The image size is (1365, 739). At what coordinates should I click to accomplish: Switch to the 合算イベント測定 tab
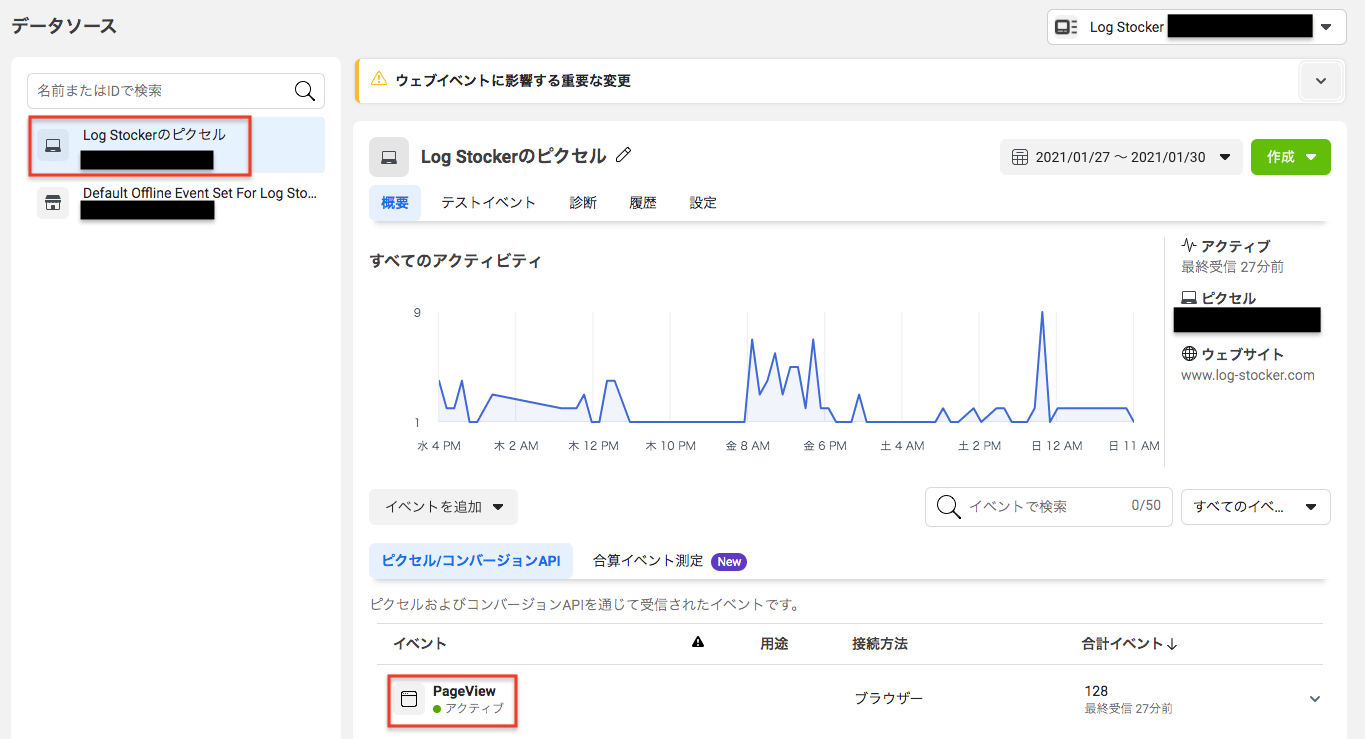(669, 561)
